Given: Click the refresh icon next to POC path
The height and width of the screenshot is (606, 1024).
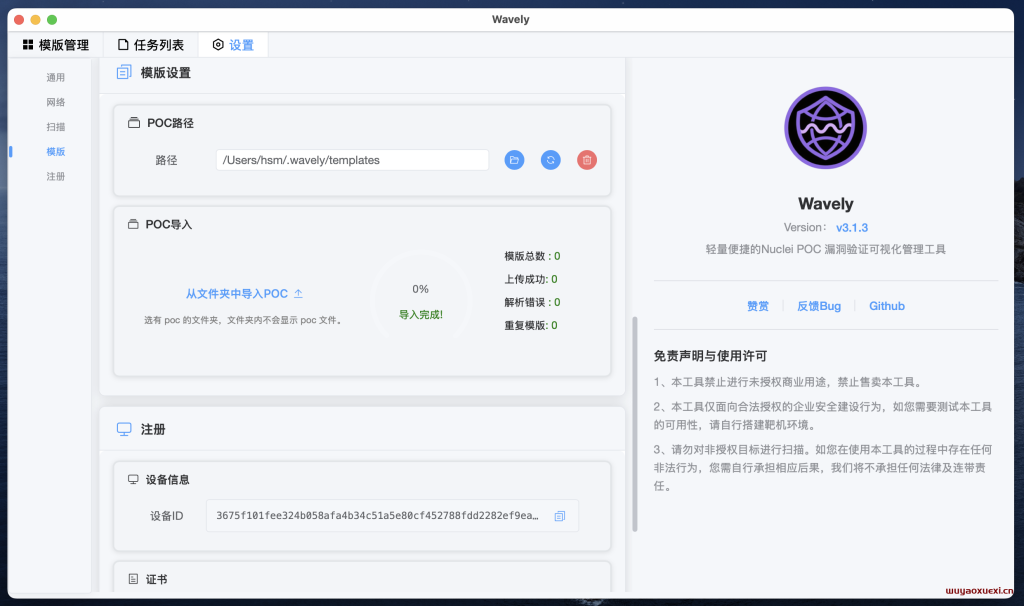Looking at the screenshot, I should pos(551,160).
